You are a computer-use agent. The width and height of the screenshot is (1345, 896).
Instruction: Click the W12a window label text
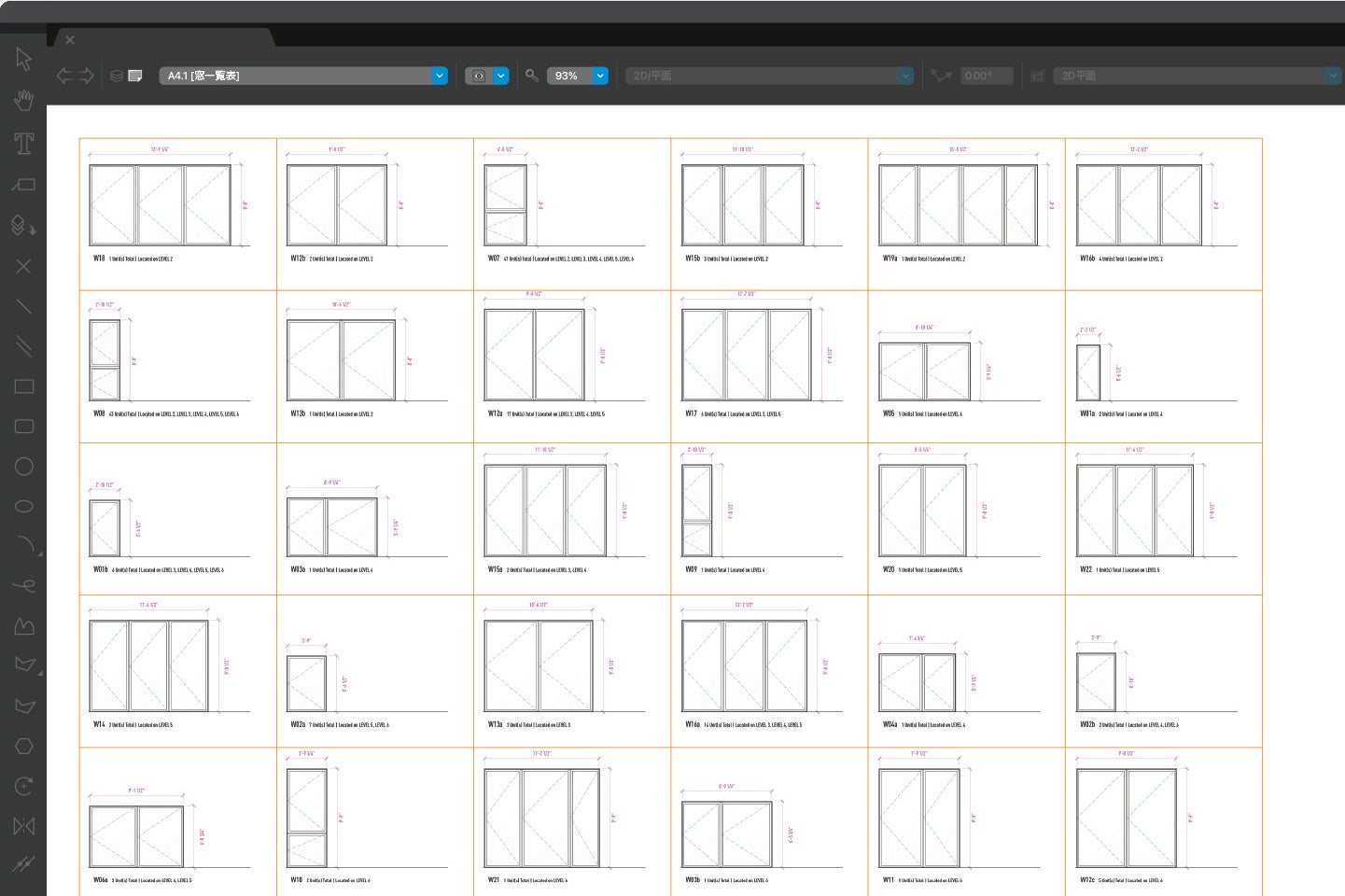(x=495, y=413)
